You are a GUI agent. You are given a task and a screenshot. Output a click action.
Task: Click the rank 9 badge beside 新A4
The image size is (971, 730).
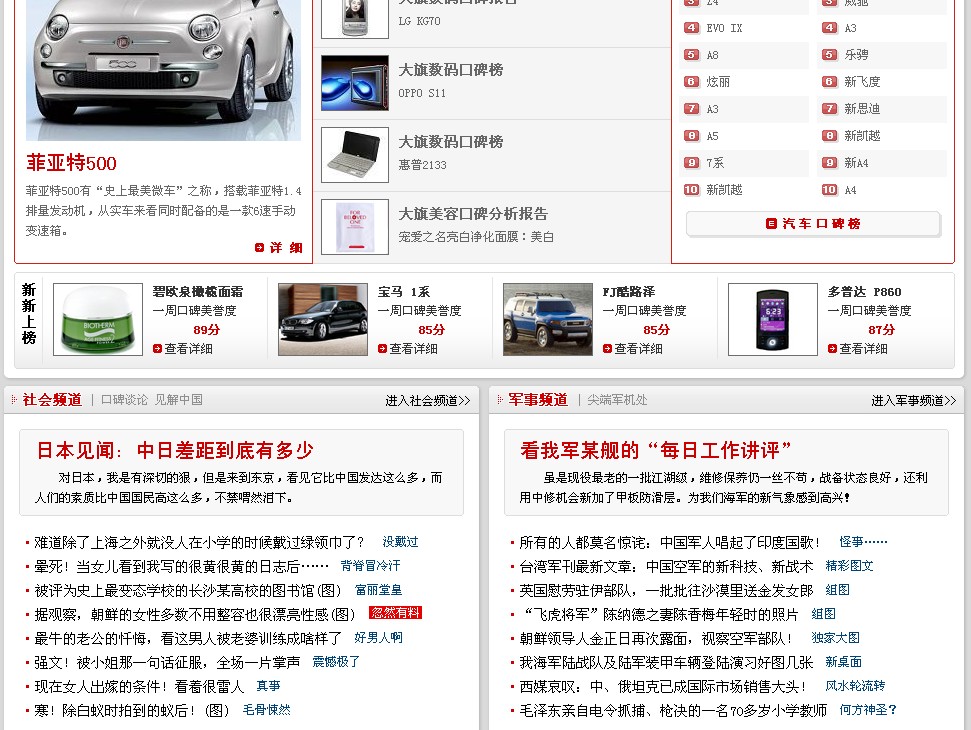[829, 163]
